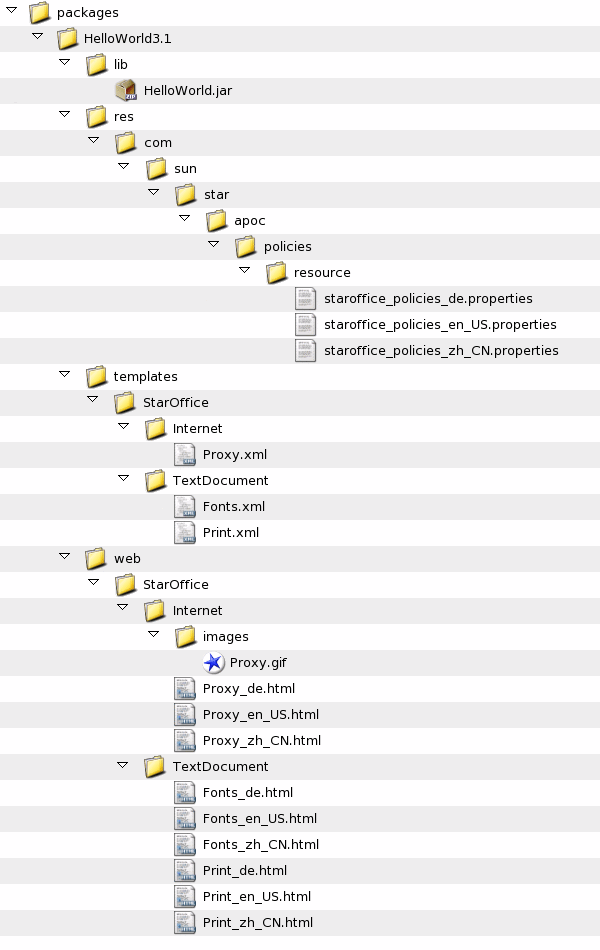Screen dimensions: 600x950
Task: Select the Print_en_US.html file name
Action: pyautogui.click(x=256, y=897)
